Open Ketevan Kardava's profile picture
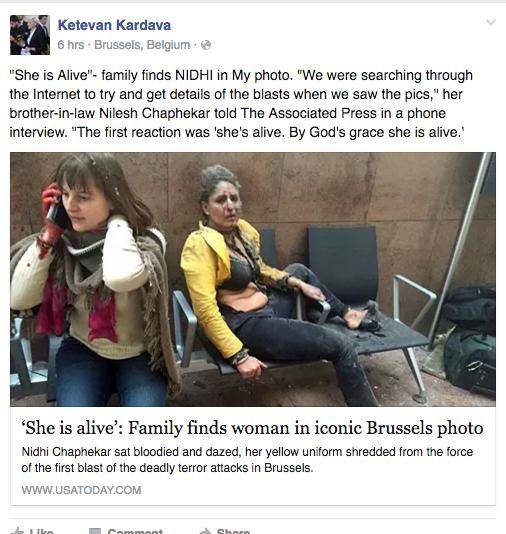 point(30,35)
